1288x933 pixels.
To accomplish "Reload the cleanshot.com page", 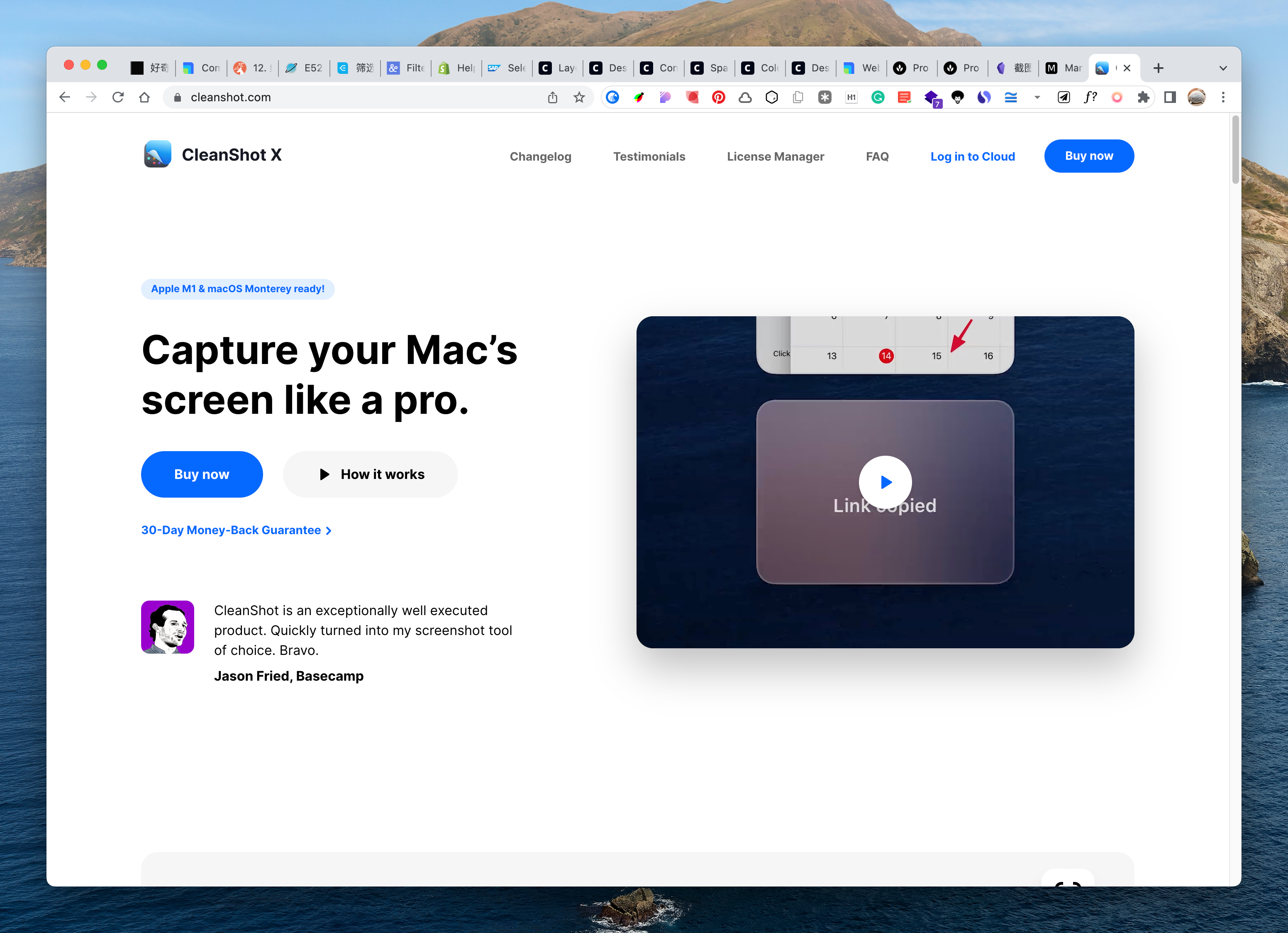I will click(118, 98).
